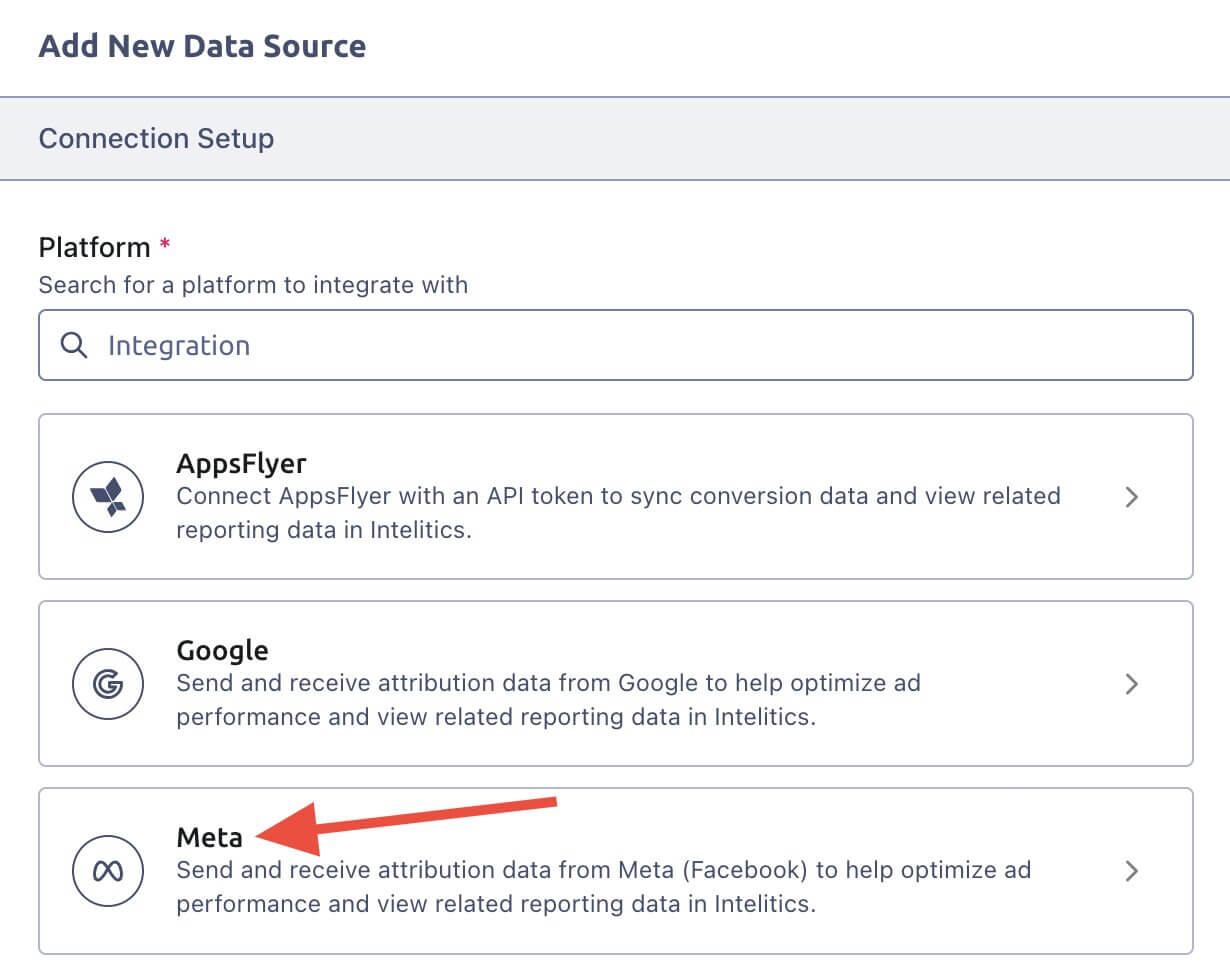
Task: Open Google with its chevron arrow
Action: point(1132,684)
